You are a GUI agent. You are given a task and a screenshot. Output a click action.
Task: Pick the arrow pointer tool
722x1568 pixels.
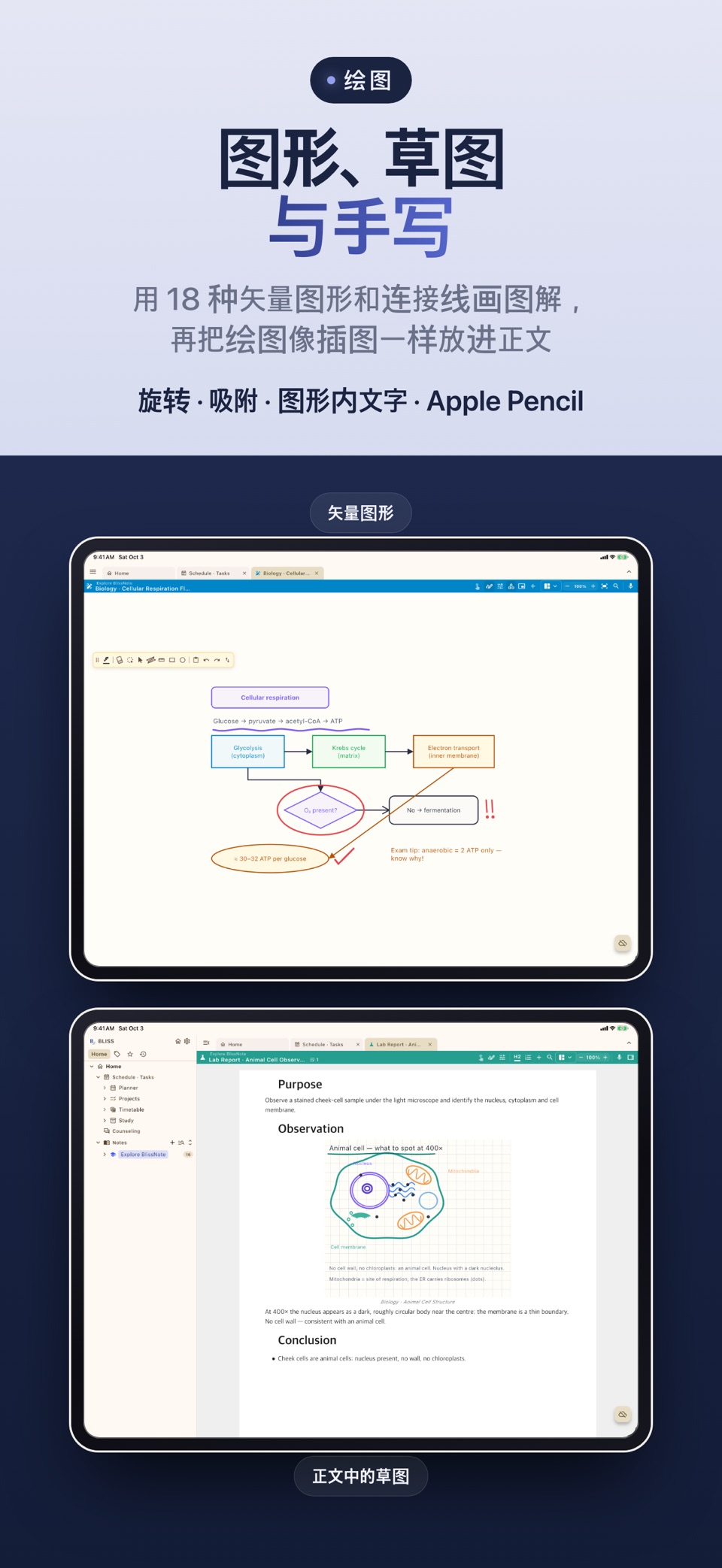coord(140,660)
